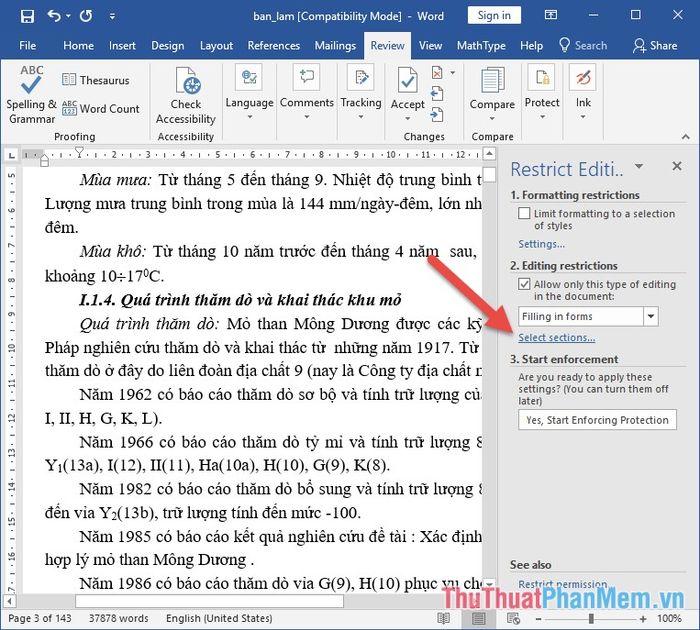This screenshot has width=700, height=630.
Task: Go to the Next change
Action: point(437,115)
